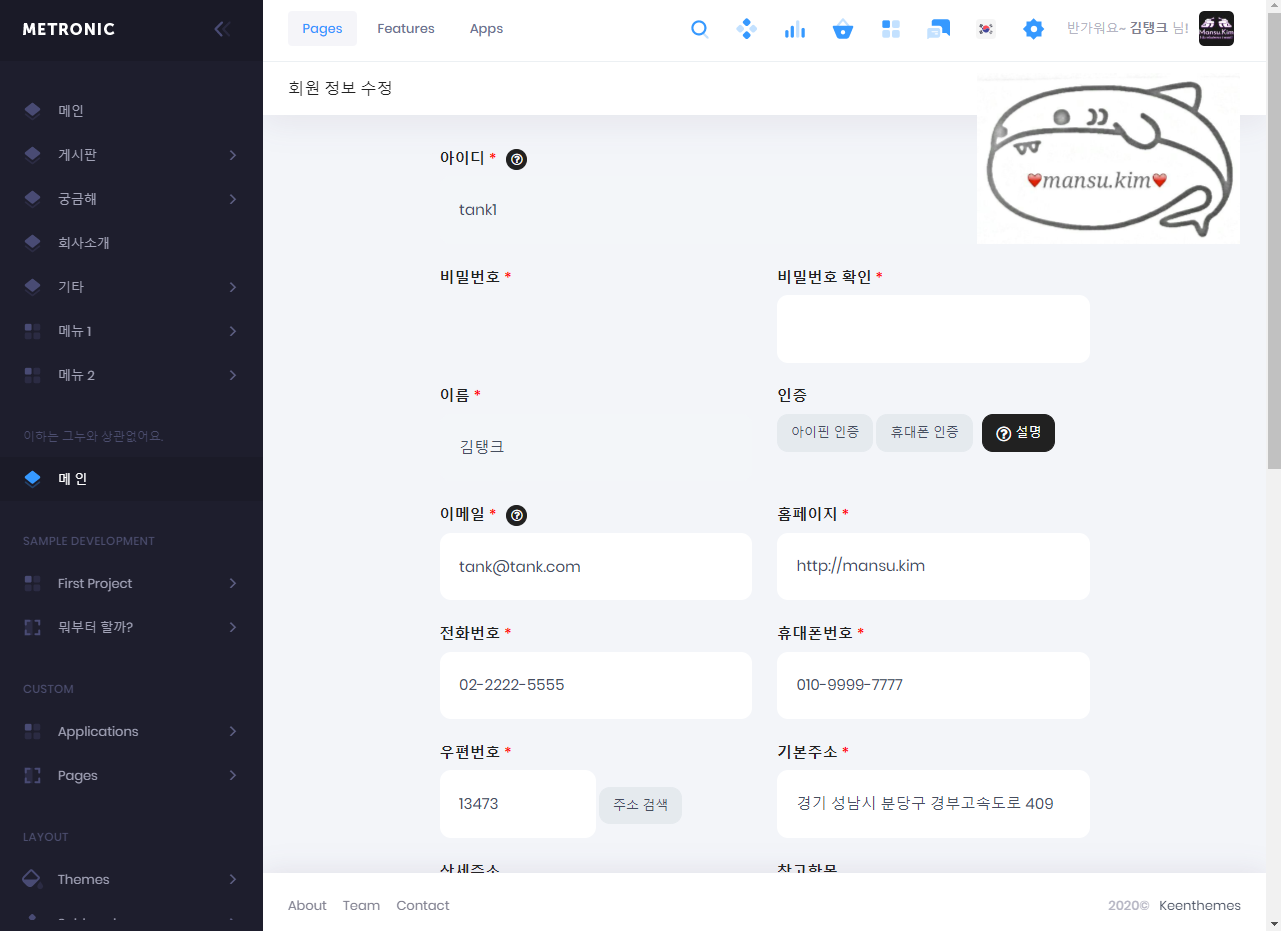
Task: Open the chat bubbles icon
Action: point(938,29)
